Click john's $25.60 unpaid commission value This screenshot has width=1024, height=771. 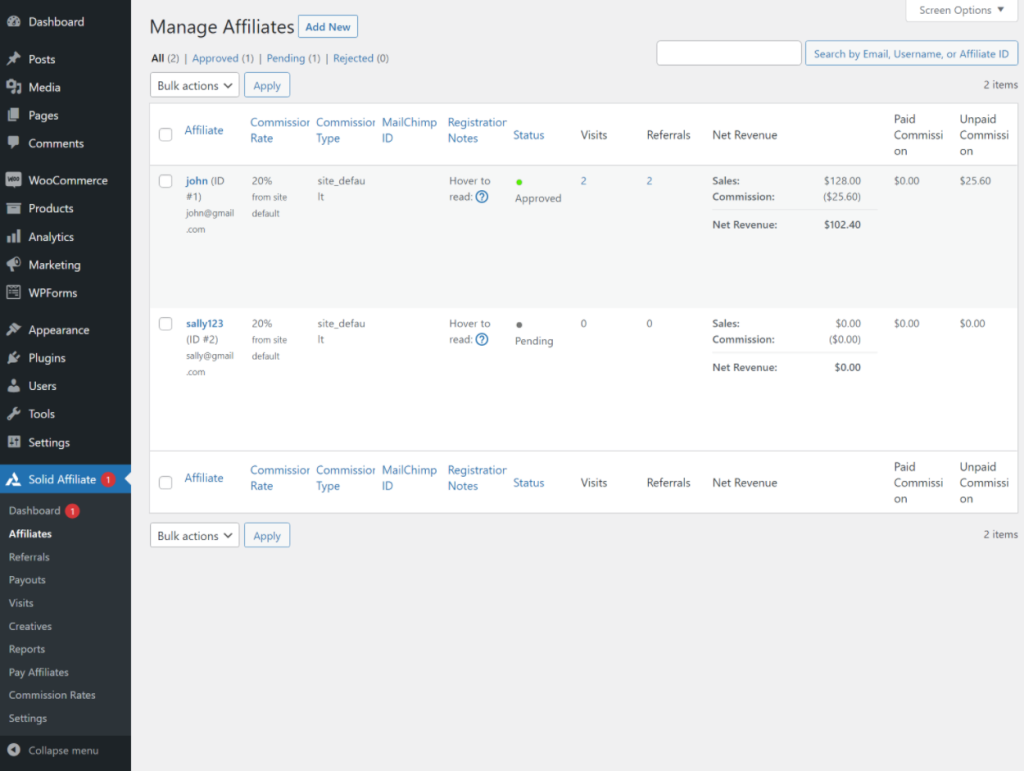975,181
